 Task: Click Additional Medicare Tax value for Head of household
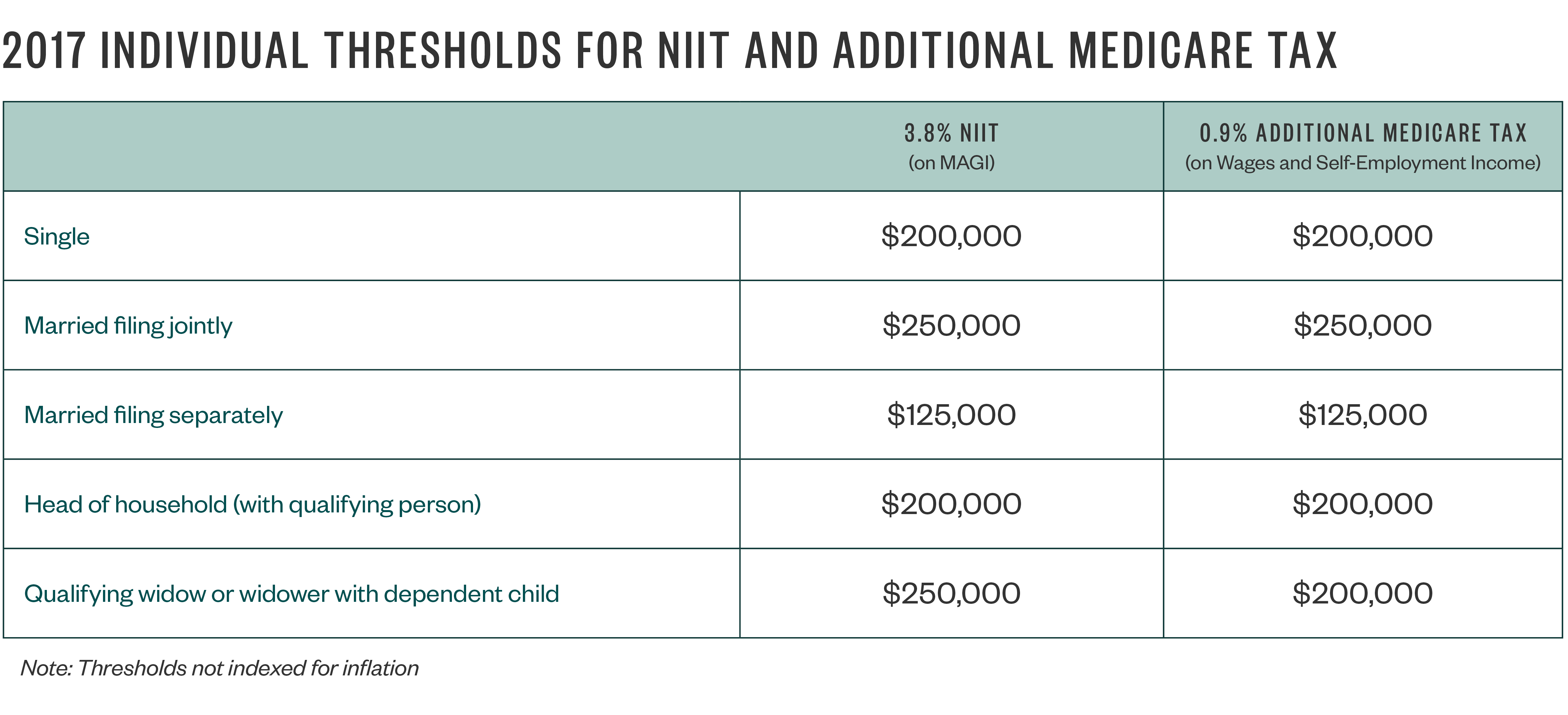tap(1362, 504)
